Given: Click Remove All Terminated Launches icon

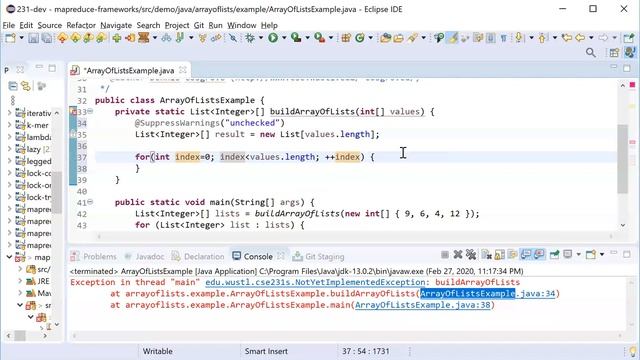Looking at the screenshot, I should click(471, 255).
